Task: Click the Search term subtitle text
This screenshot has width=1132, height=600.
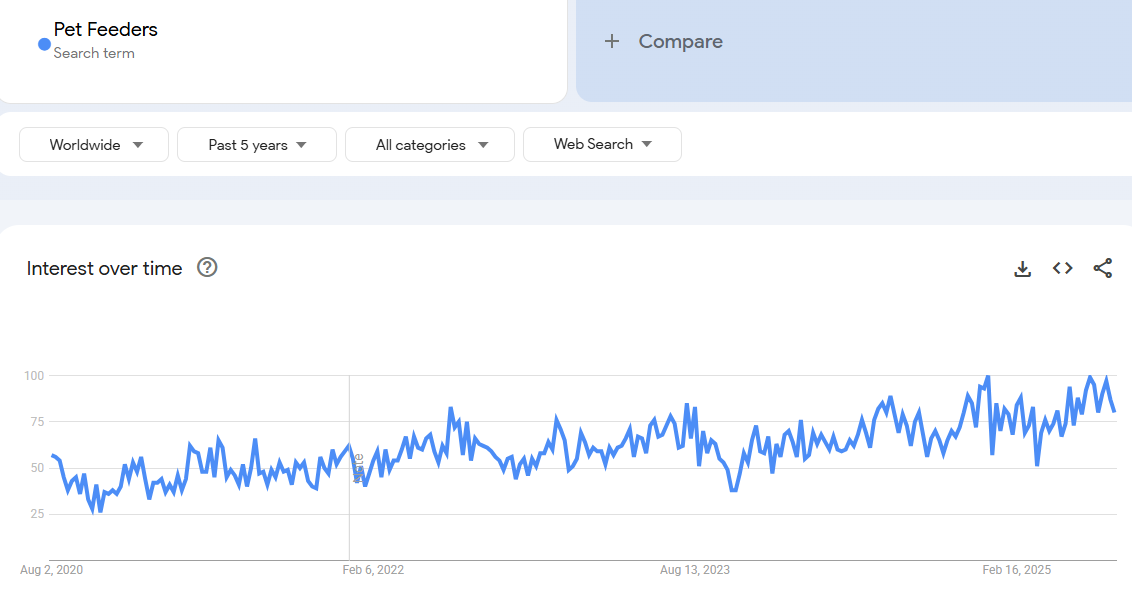Action: point(94,53)
